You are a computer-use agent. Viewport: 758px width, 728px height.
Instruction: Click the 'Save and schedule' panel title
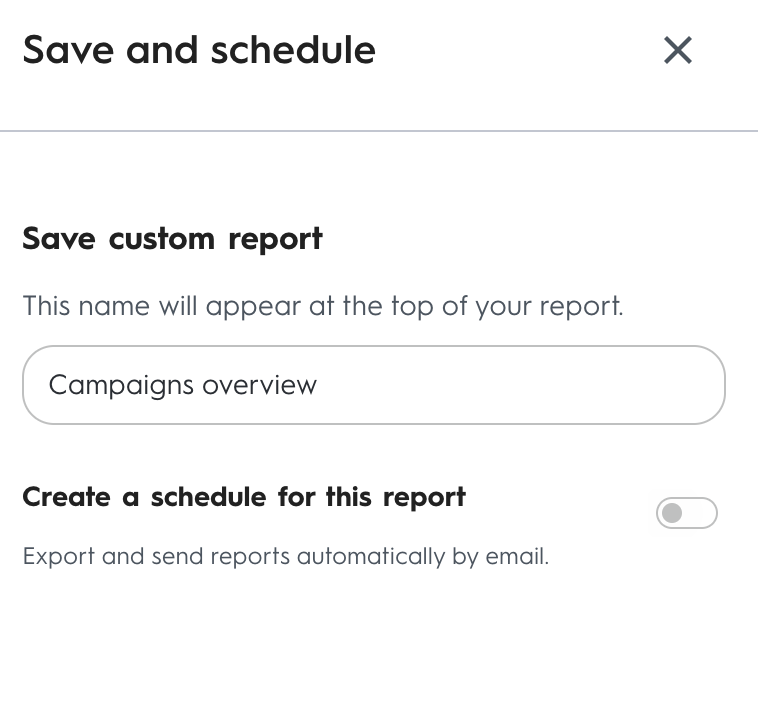tap(199, 50)
